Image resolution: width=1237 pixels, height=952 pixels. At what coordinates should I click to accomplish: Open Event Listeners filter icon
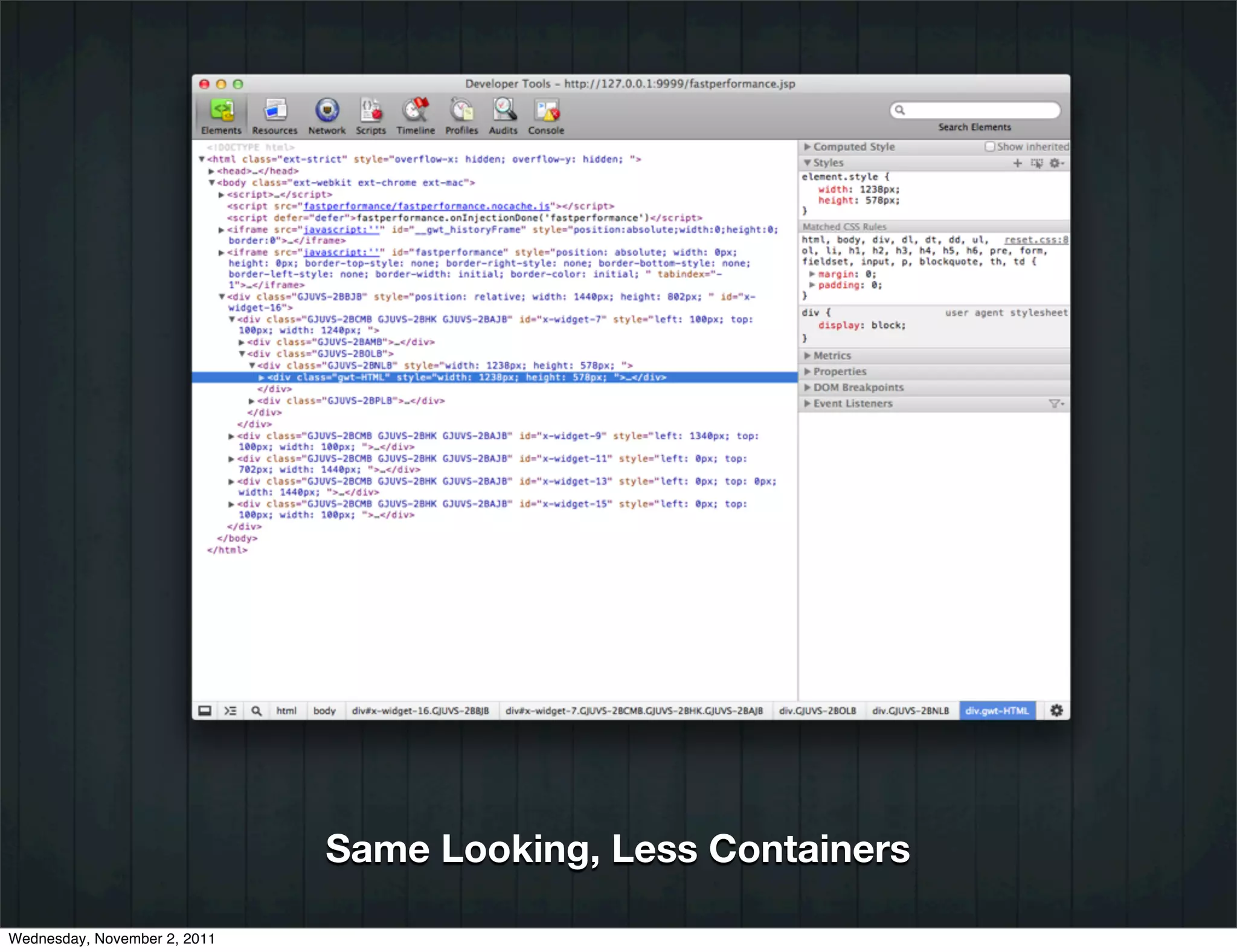(1056, 404)
